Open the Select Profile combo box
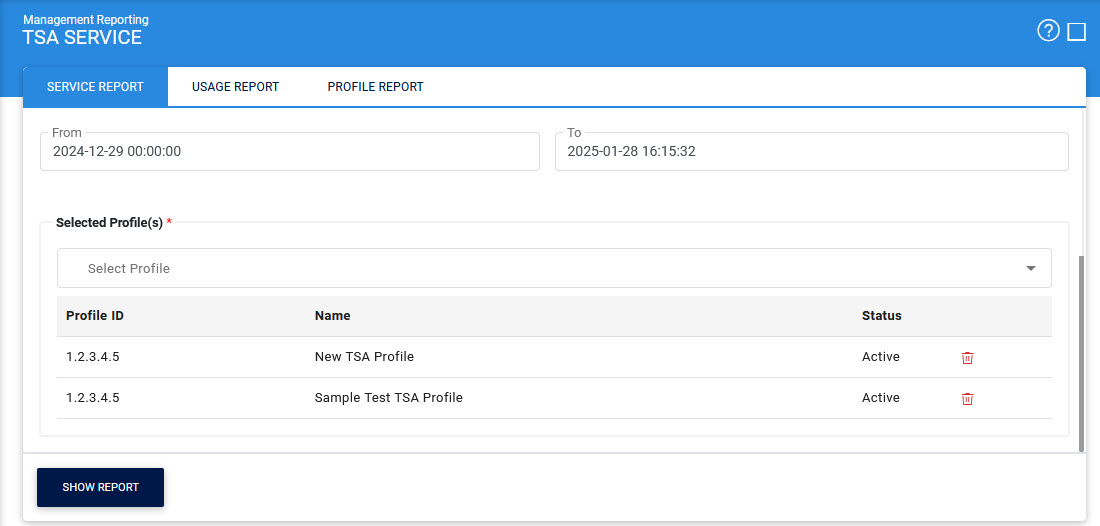 540,268
